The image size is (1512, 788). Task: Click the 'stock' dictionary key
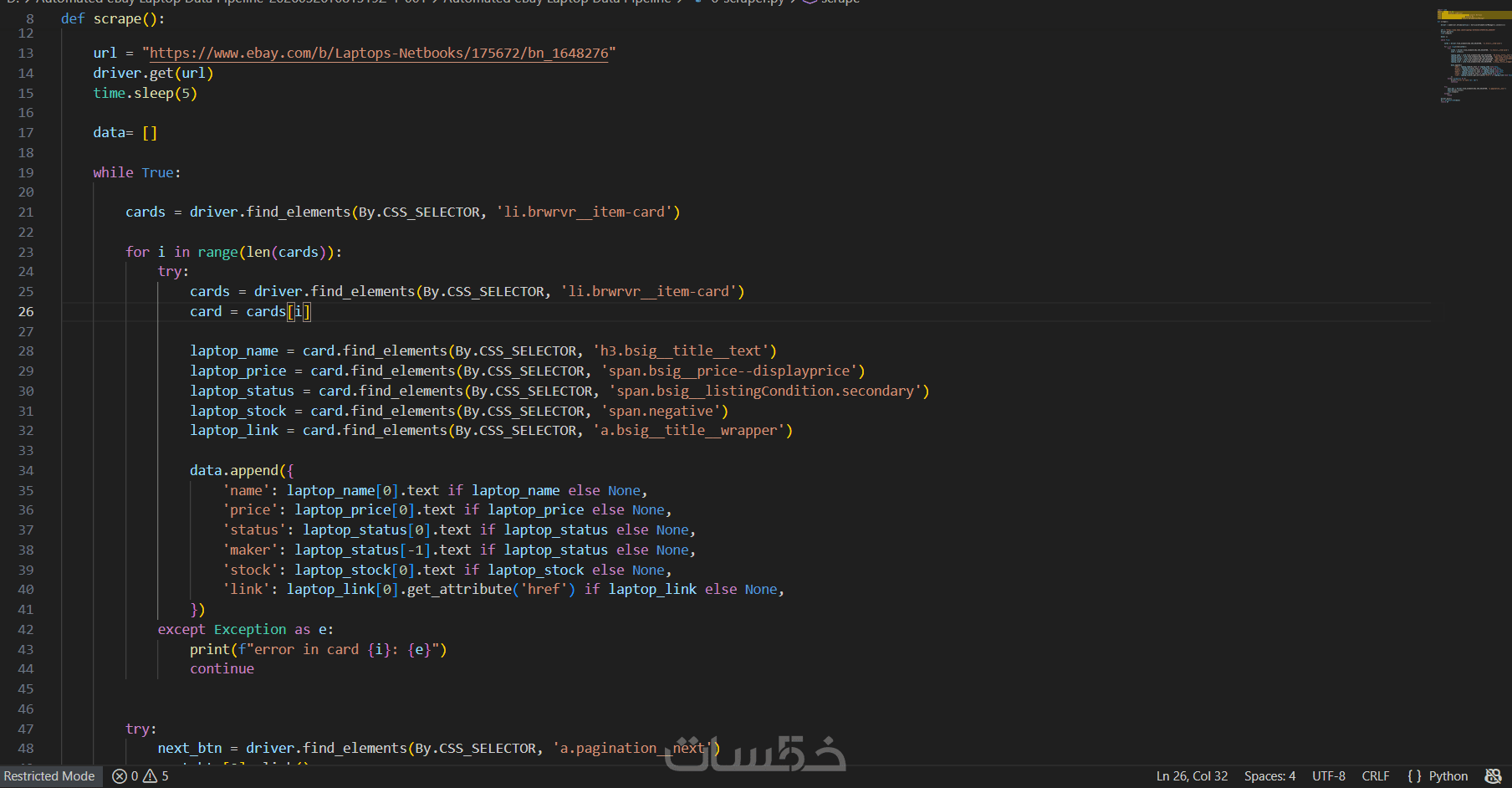250,570
